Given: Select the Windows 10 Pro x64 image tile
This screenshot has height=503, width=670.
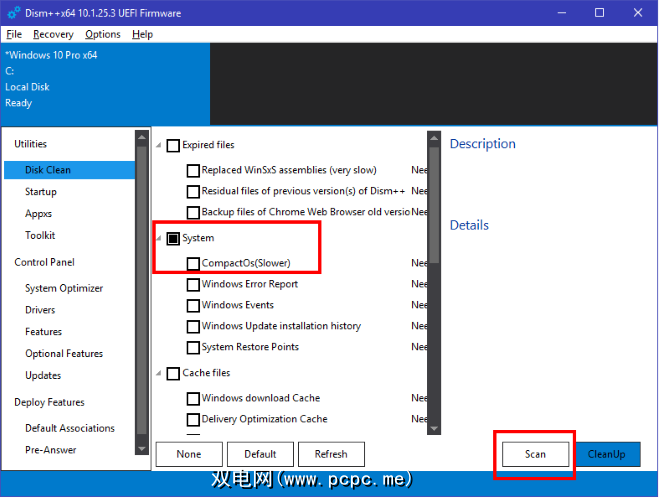Looking at the screenshot, I should (x=105, y=83).
